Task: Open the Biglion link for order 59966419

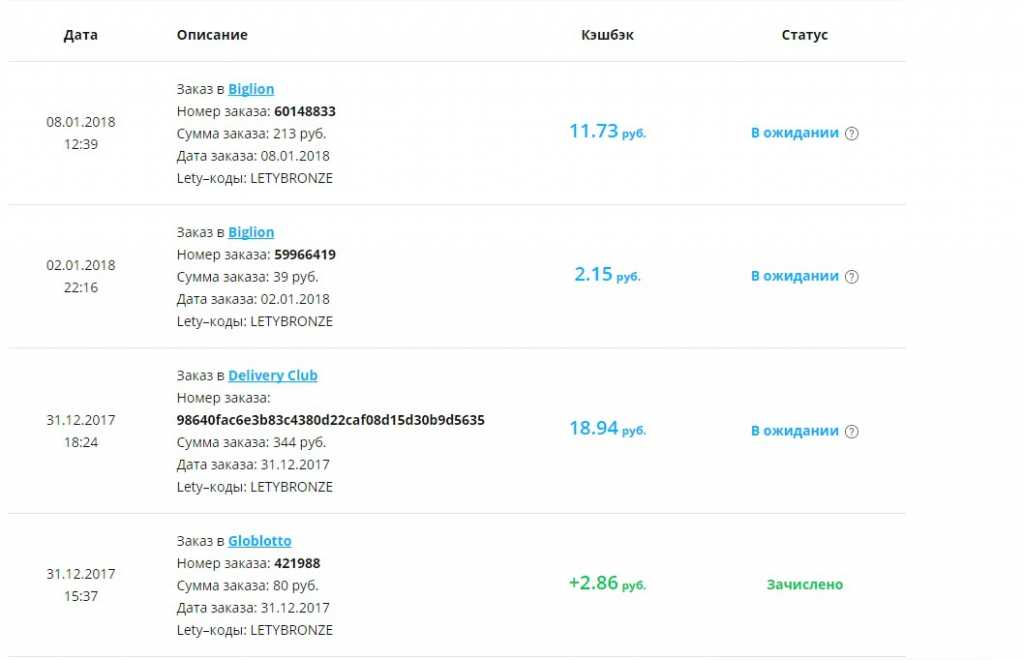Action: (x=251, y=232)
